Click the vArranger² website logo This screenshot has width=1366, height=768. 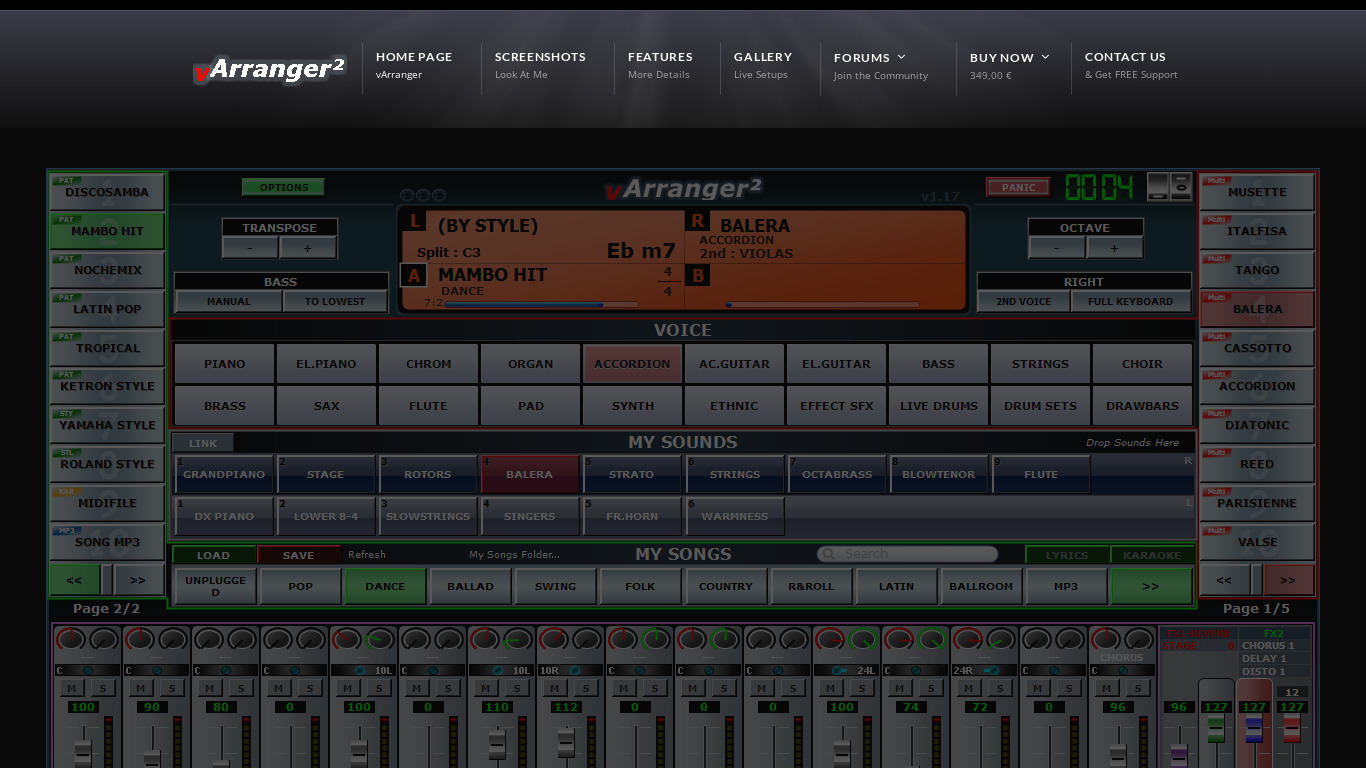click(269, 69)
